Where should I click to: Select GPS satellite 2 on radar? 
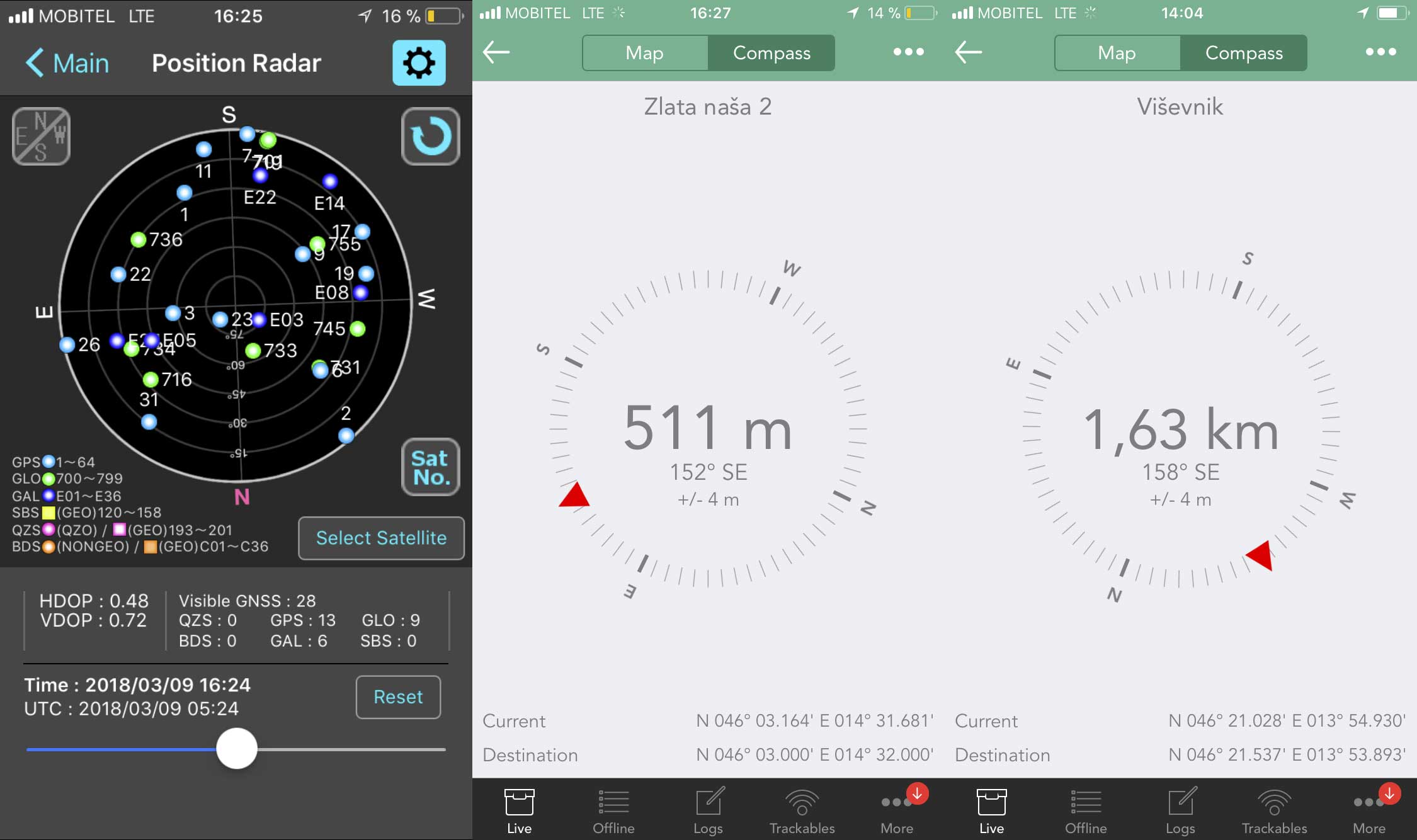346,435
